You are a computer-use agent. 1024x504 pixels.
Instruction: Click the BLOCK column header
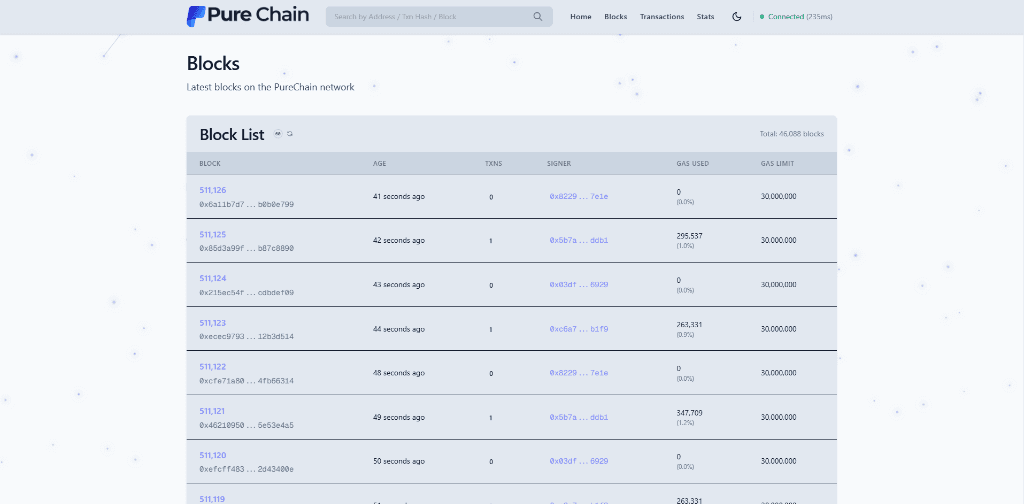pos(210,164)
